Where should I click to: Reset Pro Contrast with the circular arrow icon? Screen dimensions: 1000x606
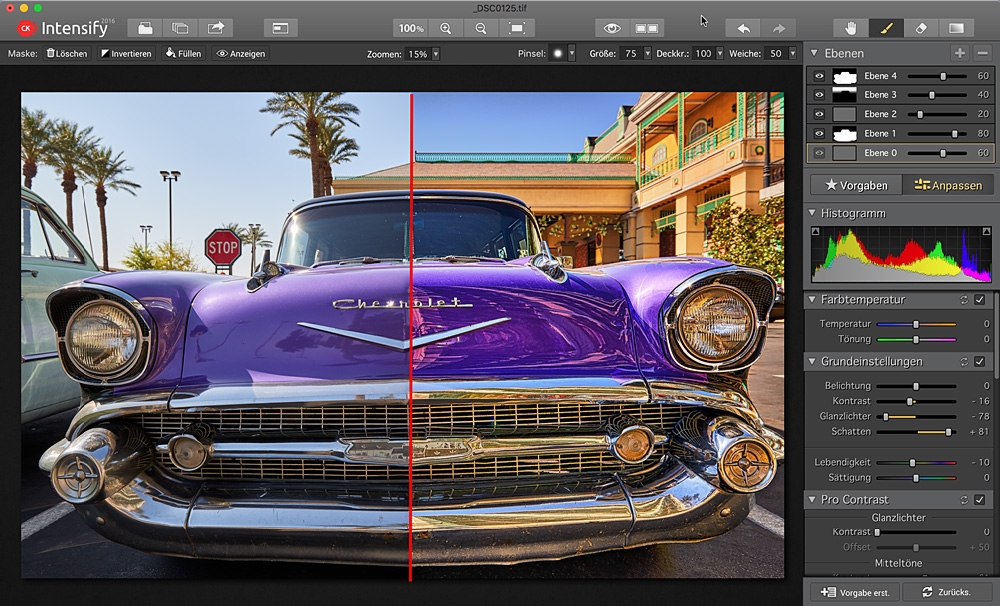click(x=964, y=499)
